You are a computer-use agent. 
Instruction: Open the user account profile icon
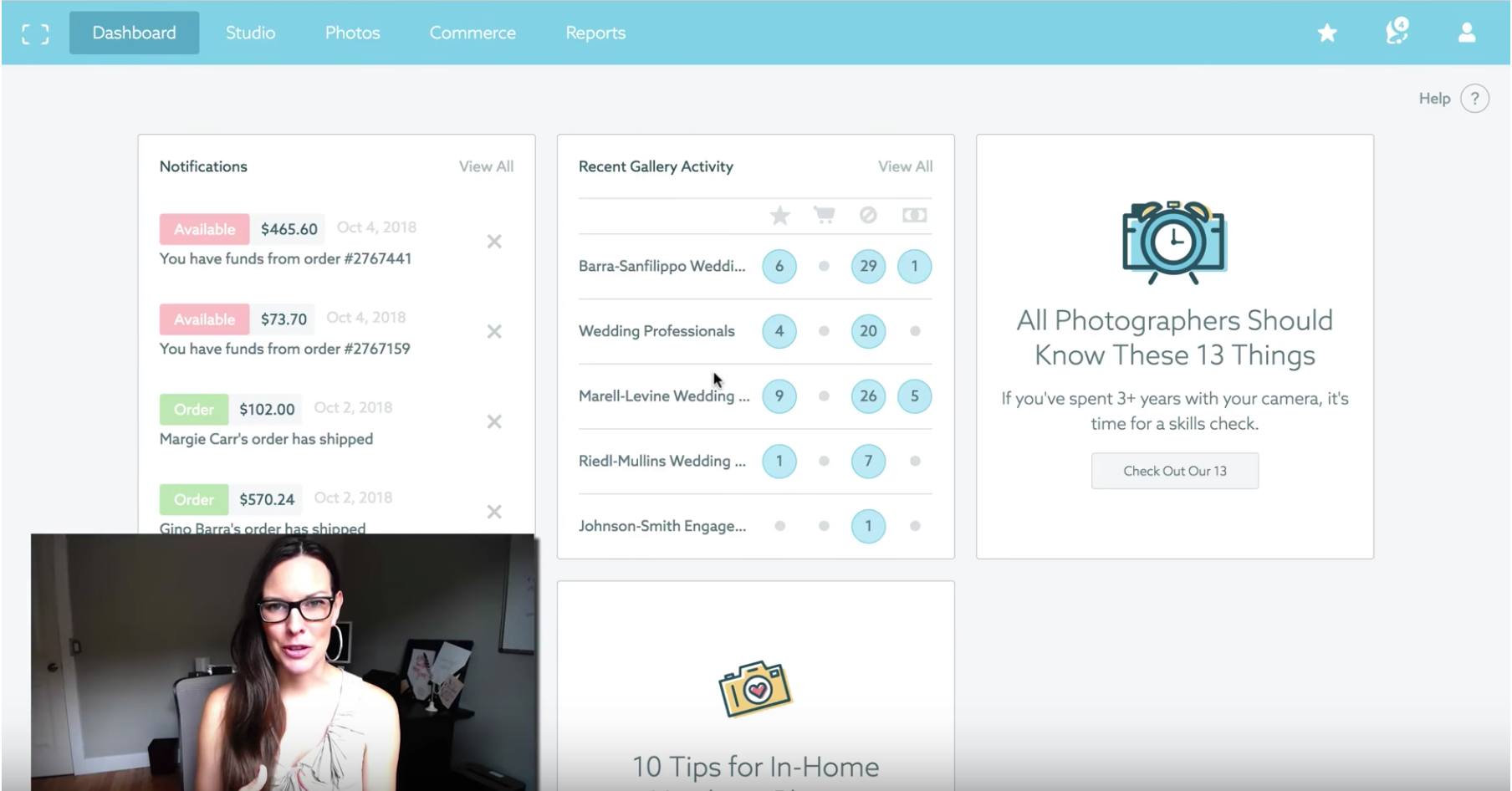point(1466,33)
